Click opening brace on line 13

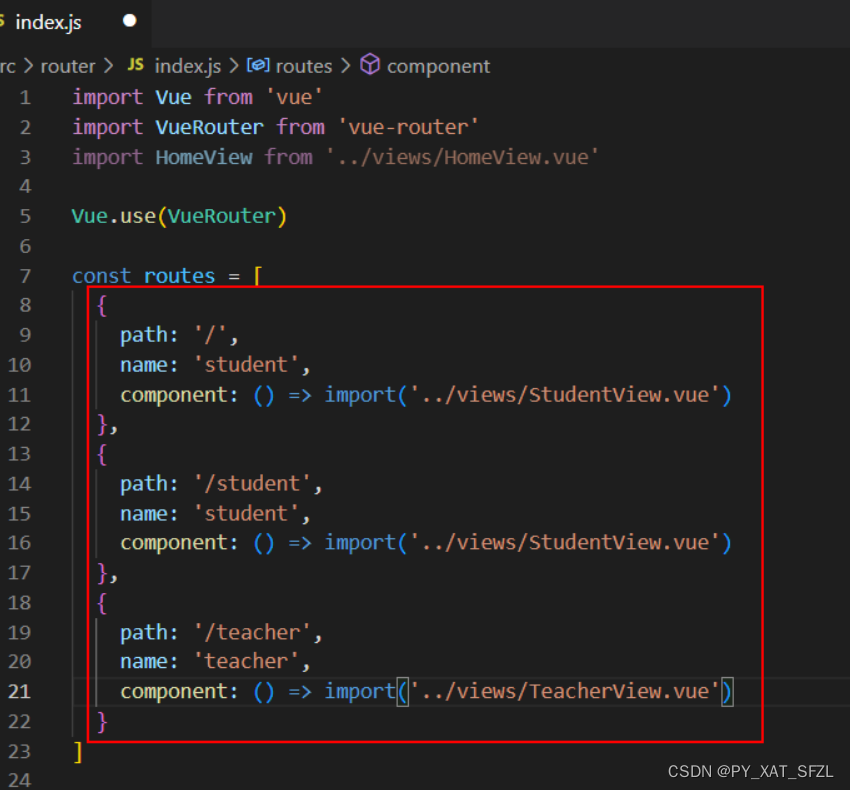(x=101, y=454)
